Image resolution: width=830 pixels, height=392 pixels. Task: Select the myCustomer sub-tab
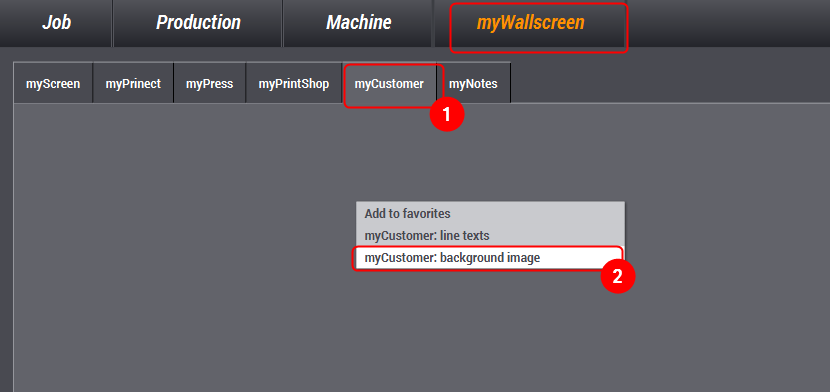(x=389, y=84)
